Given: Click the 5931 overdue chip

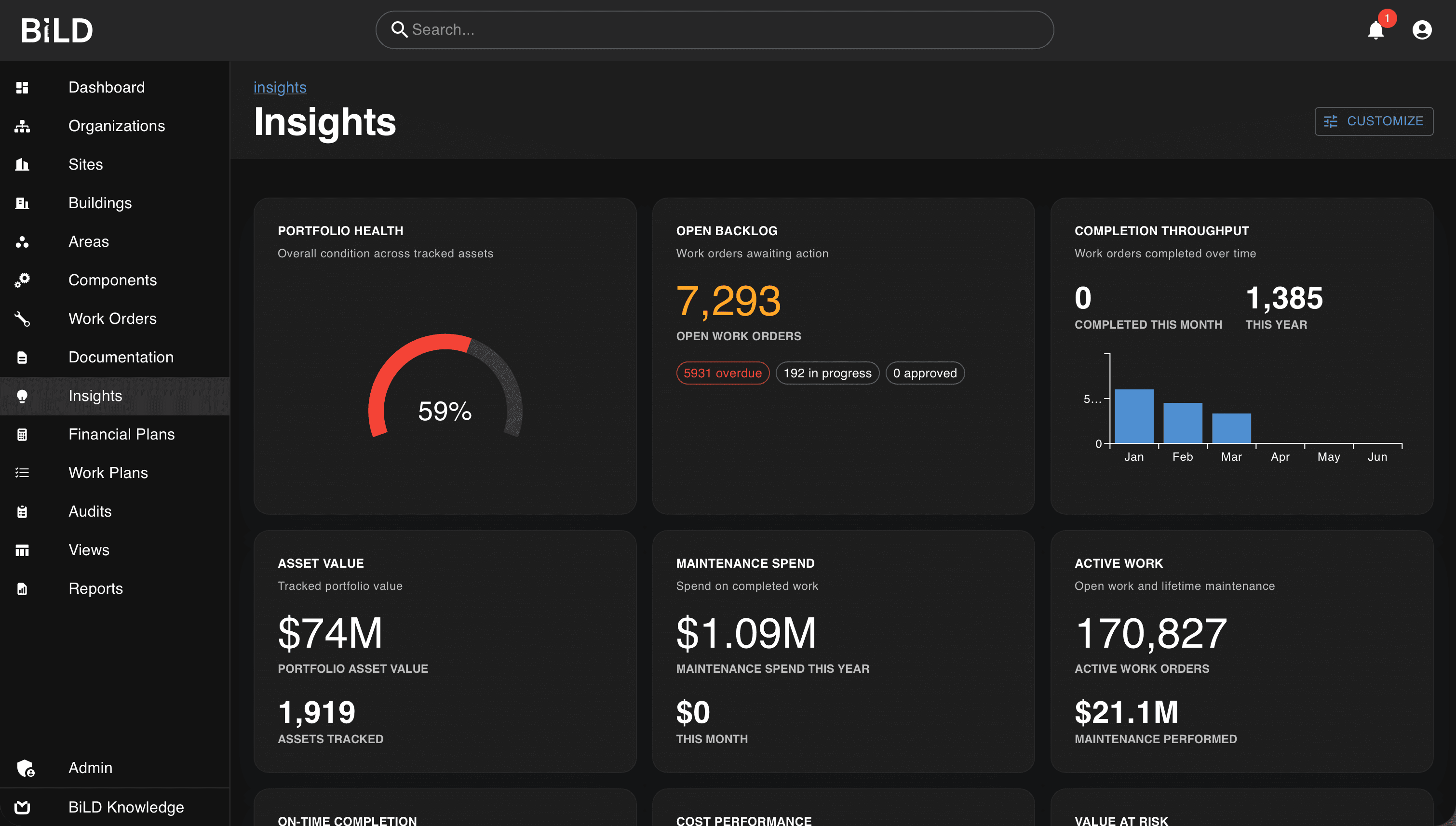Looking at the screenshot, I should pos(722,373).
